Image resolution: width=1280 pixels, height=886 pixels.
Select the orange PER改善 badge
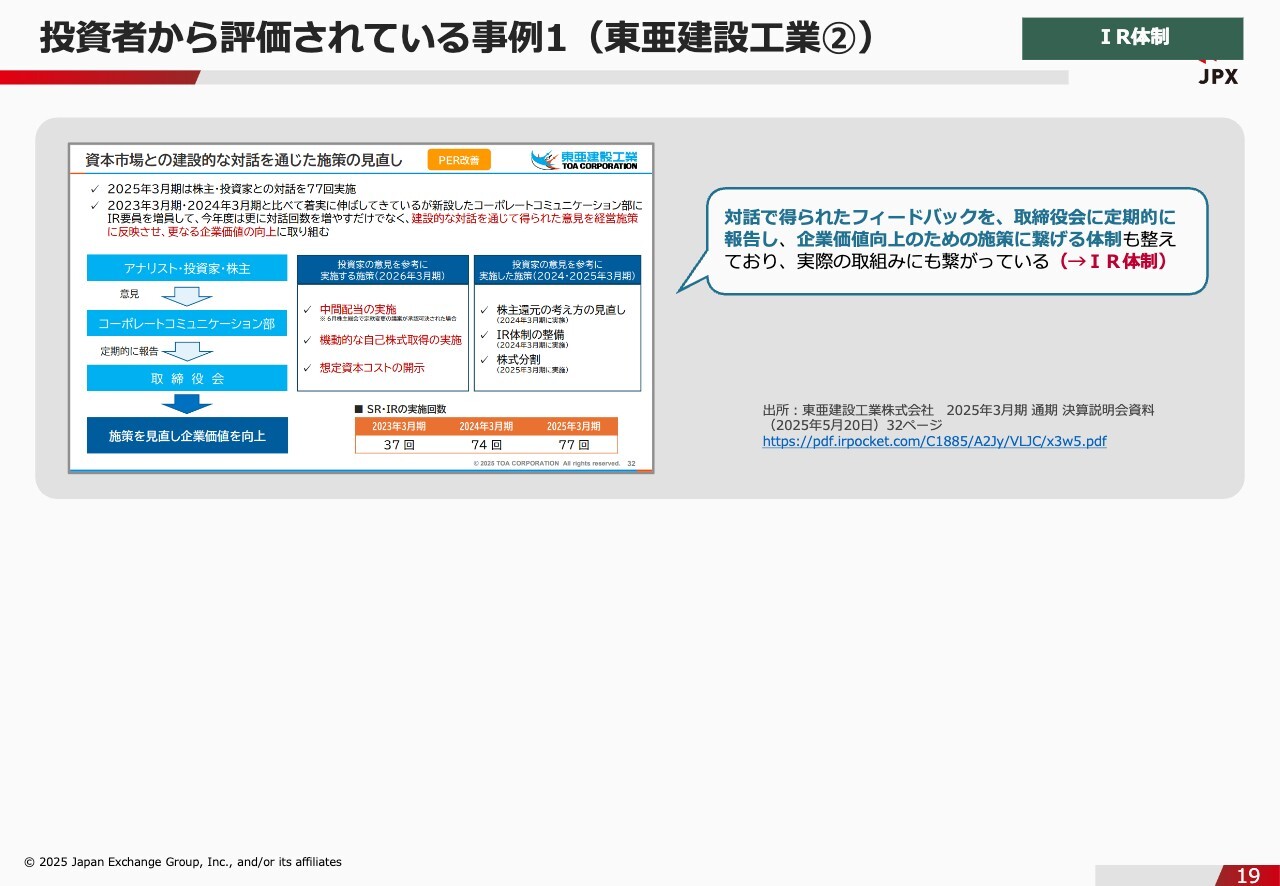[458, 160]
